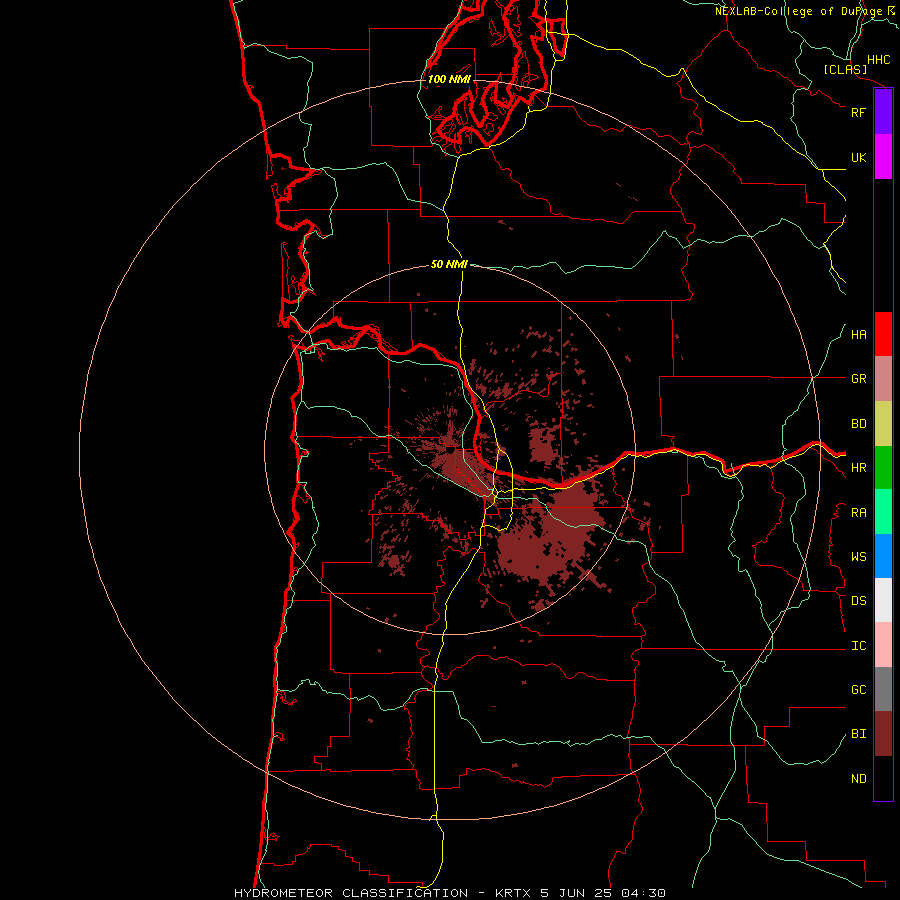Viewport: 900px width, 900px height.
Task: Click the WS legend label
Action: 858,557
